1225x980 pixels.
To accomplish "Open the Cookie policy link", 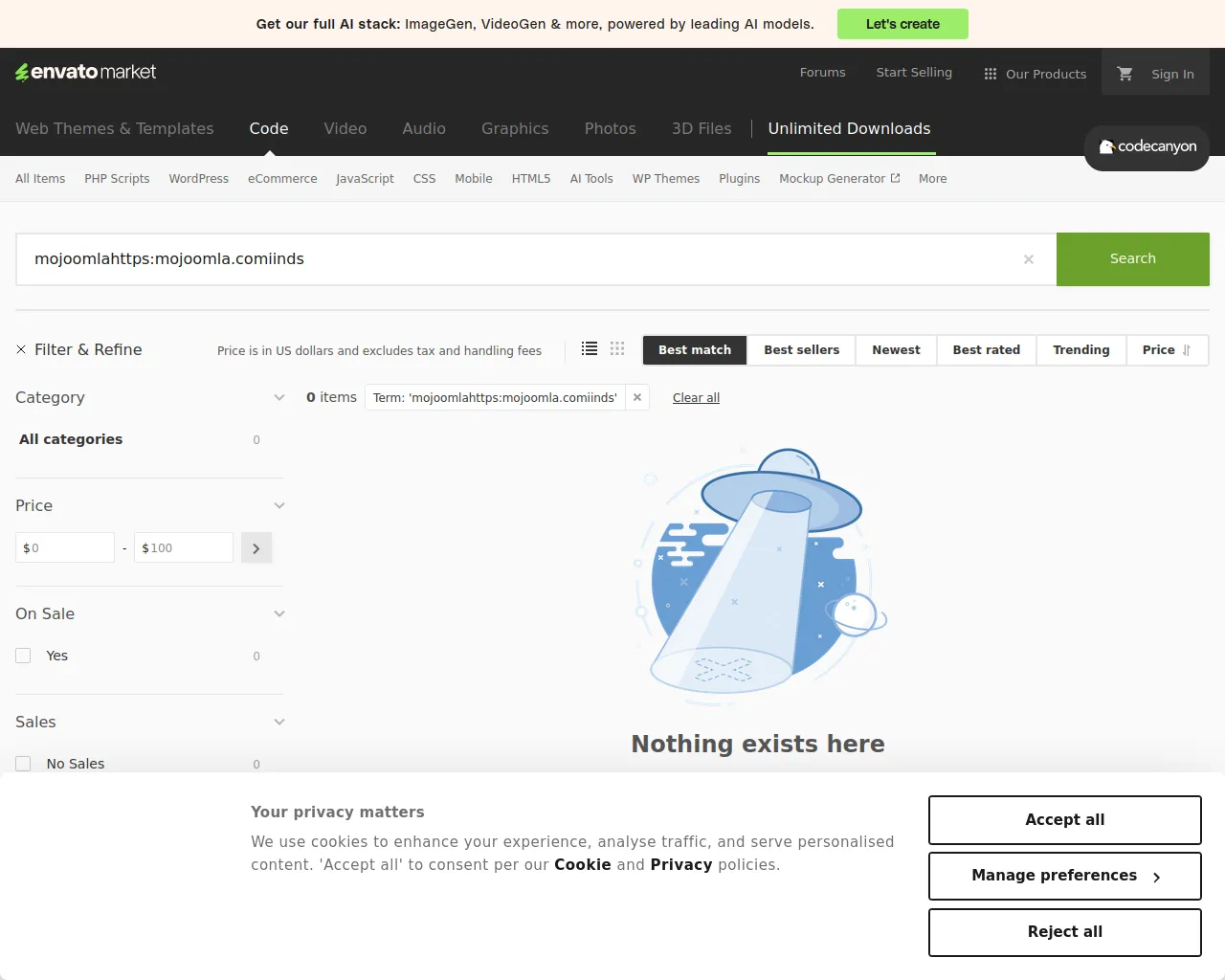I will coord(583,864).
